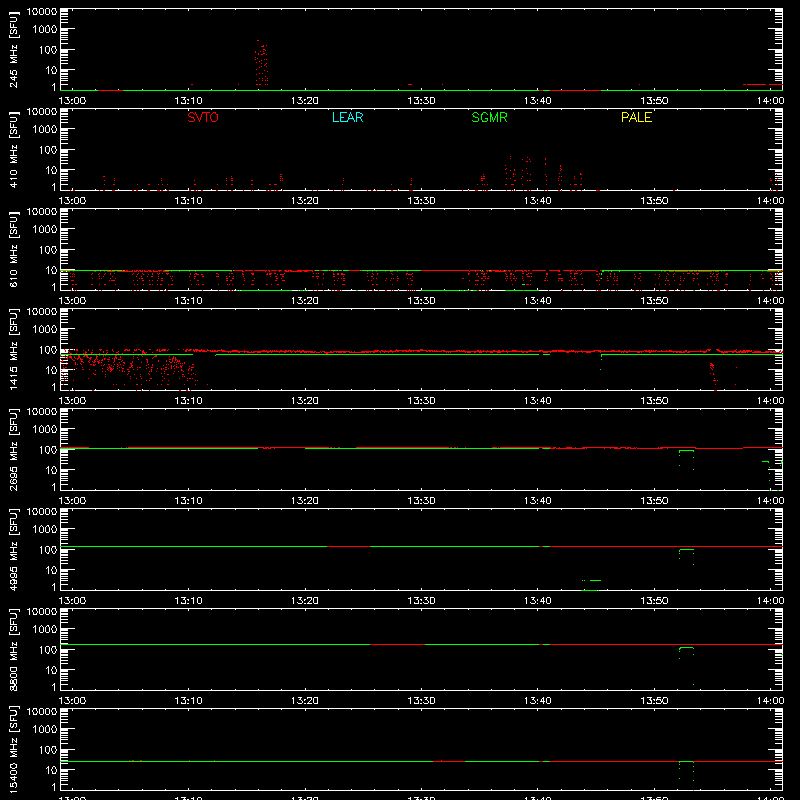
Task: Select the 15400 MHz [SFU] axis title
Action: pyautogui.click(x=13, y=749)
